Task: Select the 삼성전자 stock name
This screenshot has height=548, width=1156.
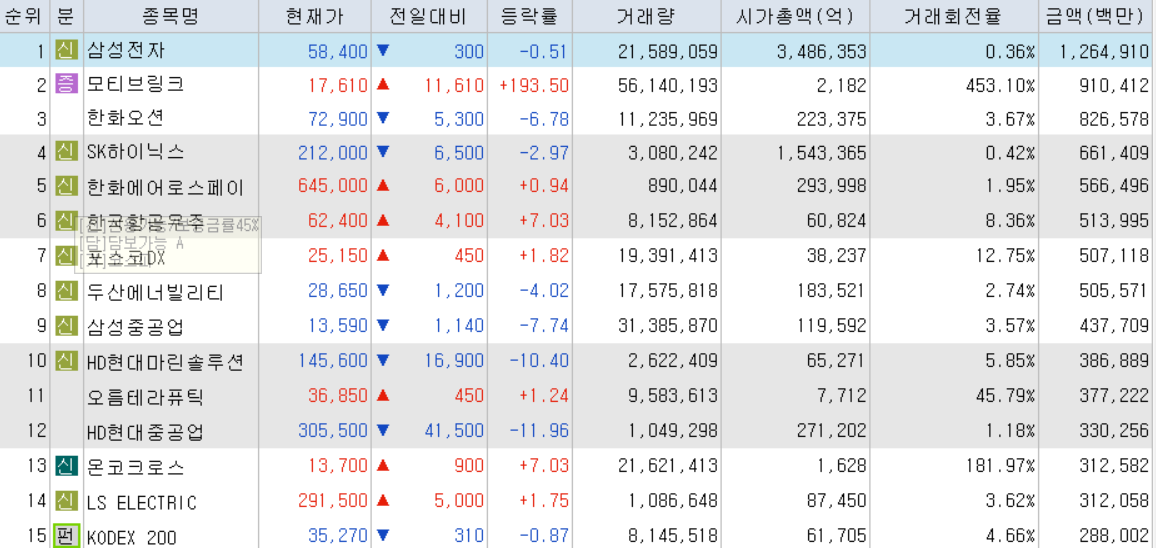Action: pyautogui.click(x=126, y=51)
